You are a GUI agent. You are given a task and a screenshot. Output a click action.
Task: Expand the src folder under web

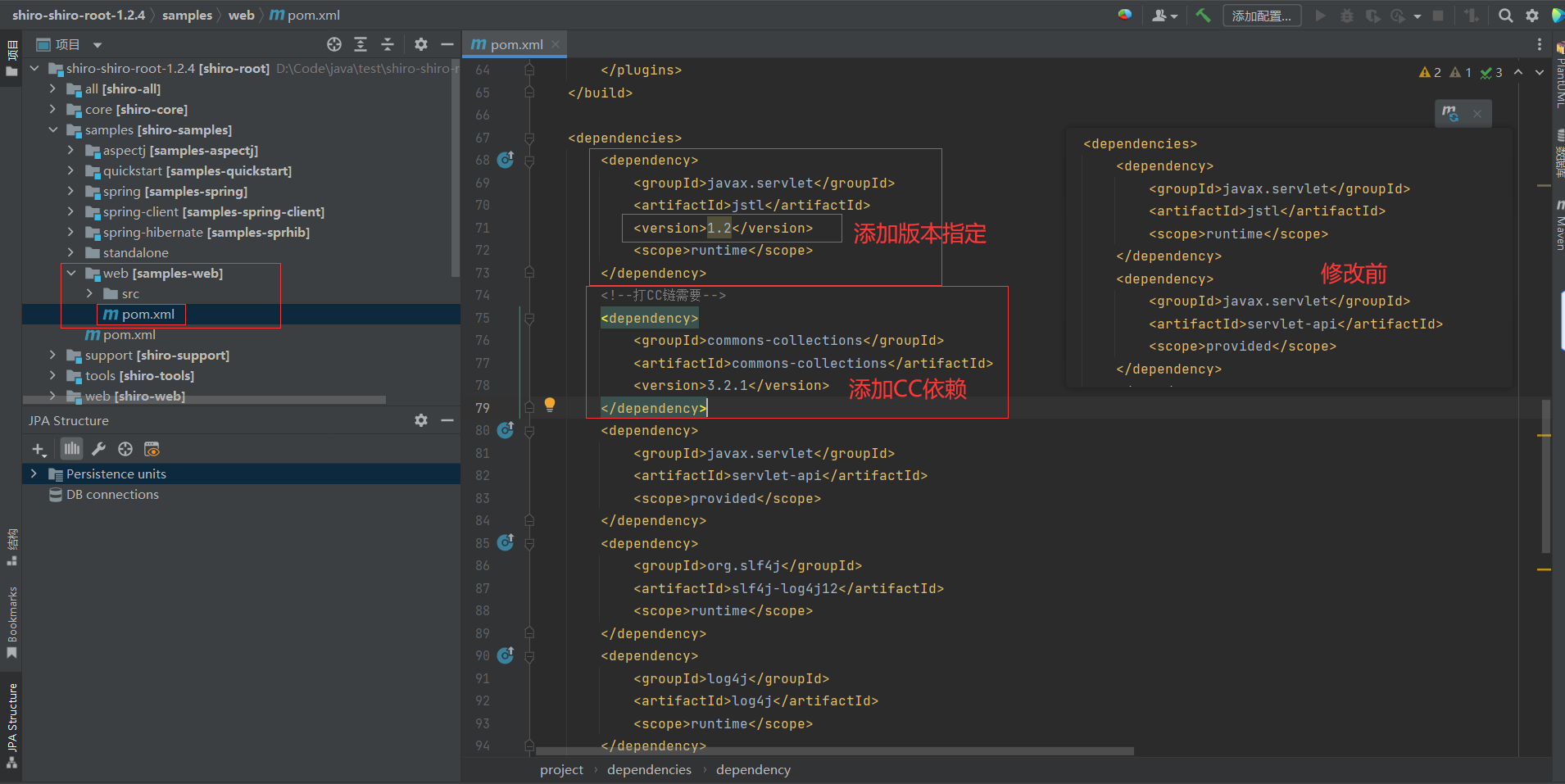[x=89, y=293]
